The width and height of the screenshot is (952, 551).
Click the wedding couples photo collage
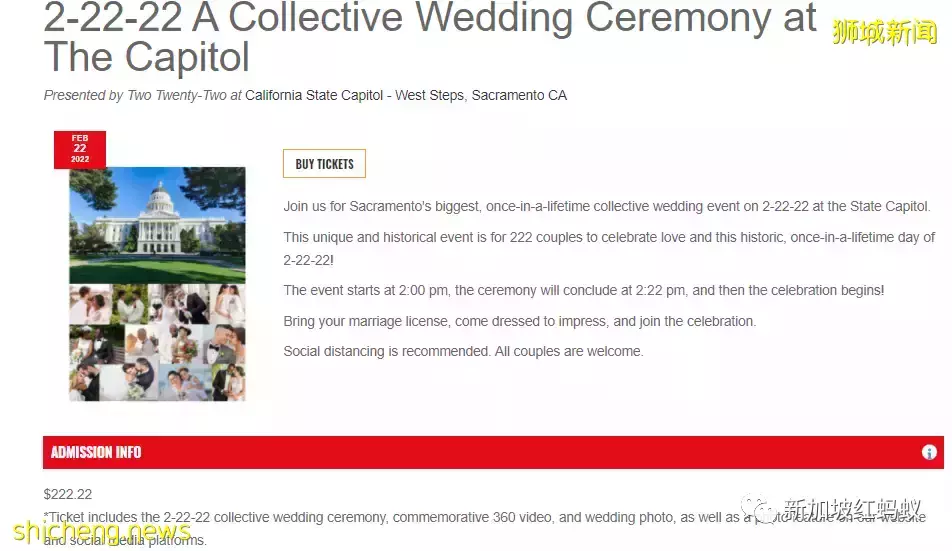(157, 342)
